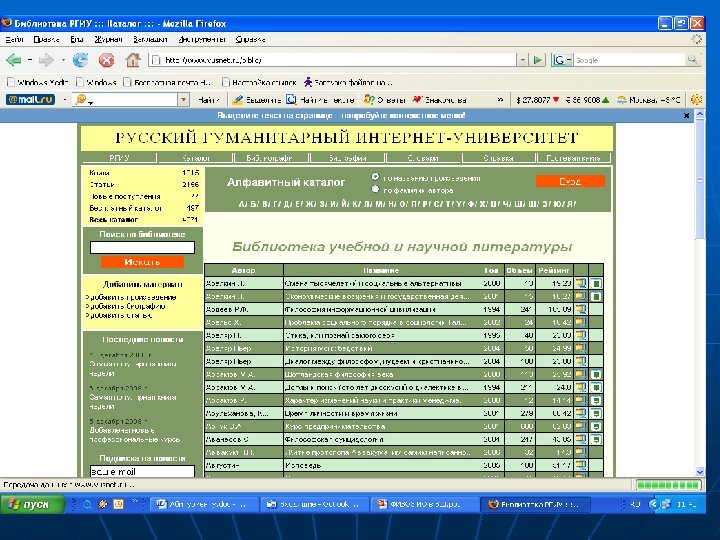Click the orange Искать search button
Image resolution: width=720 pixels, height=540 pixels.
(142, 262)
